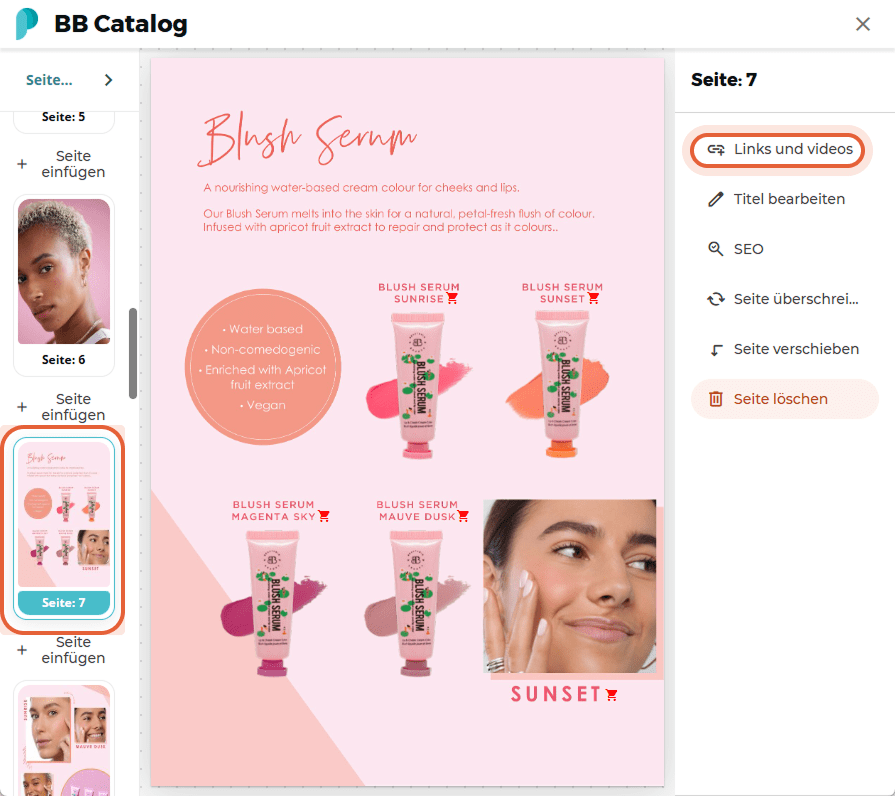Click the cart icon beside Magenta Sky
The width and height of the screenshot is (895, 796).
coord(324,516)
